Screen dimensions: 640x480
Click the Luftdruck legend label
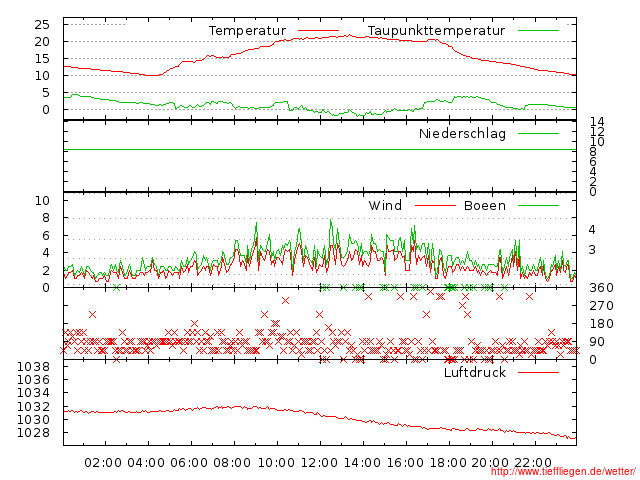tap(475, 372)
